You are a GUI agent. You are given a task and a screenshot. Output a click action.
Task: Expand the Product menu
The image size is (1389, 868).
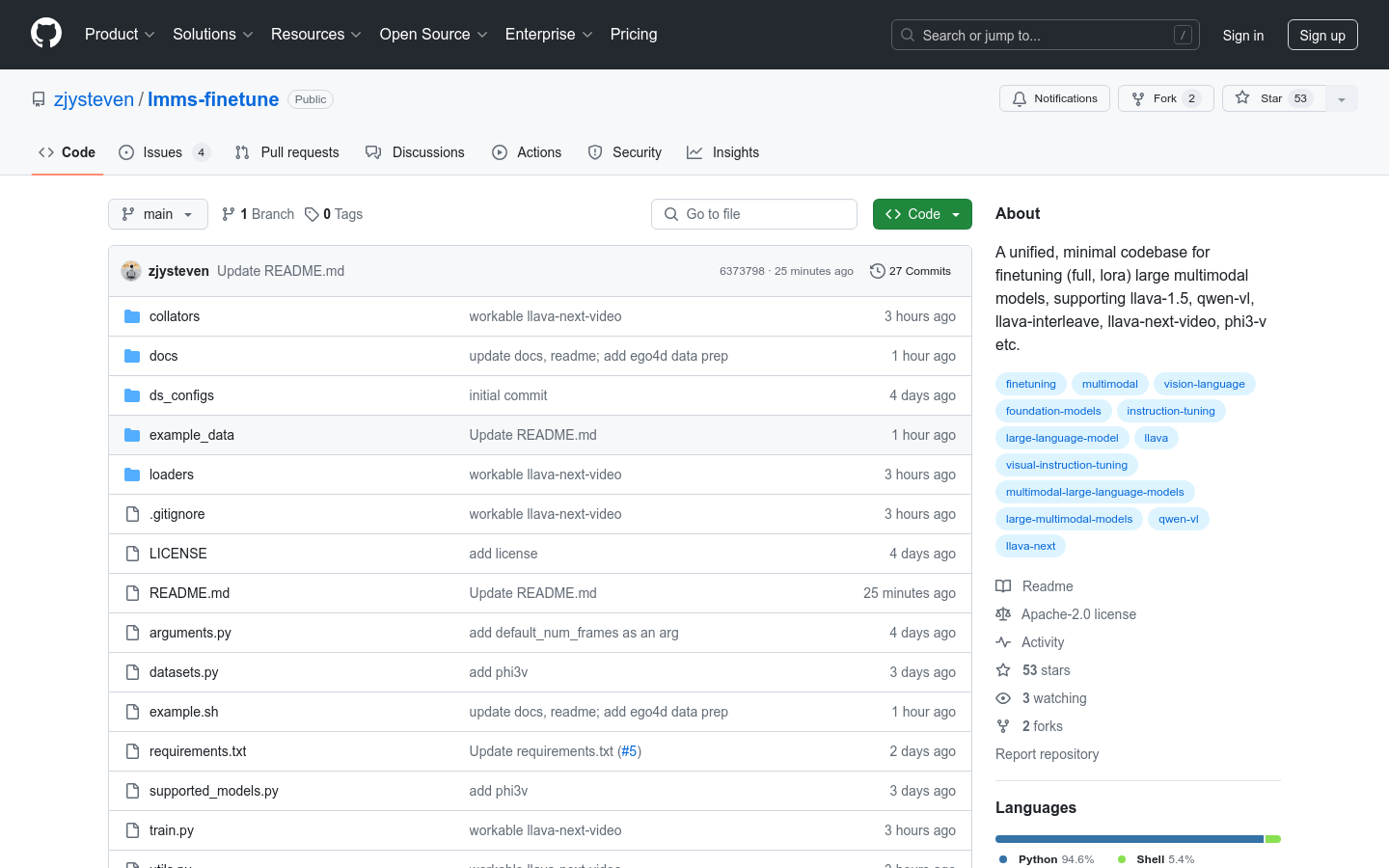click(120, 35)
